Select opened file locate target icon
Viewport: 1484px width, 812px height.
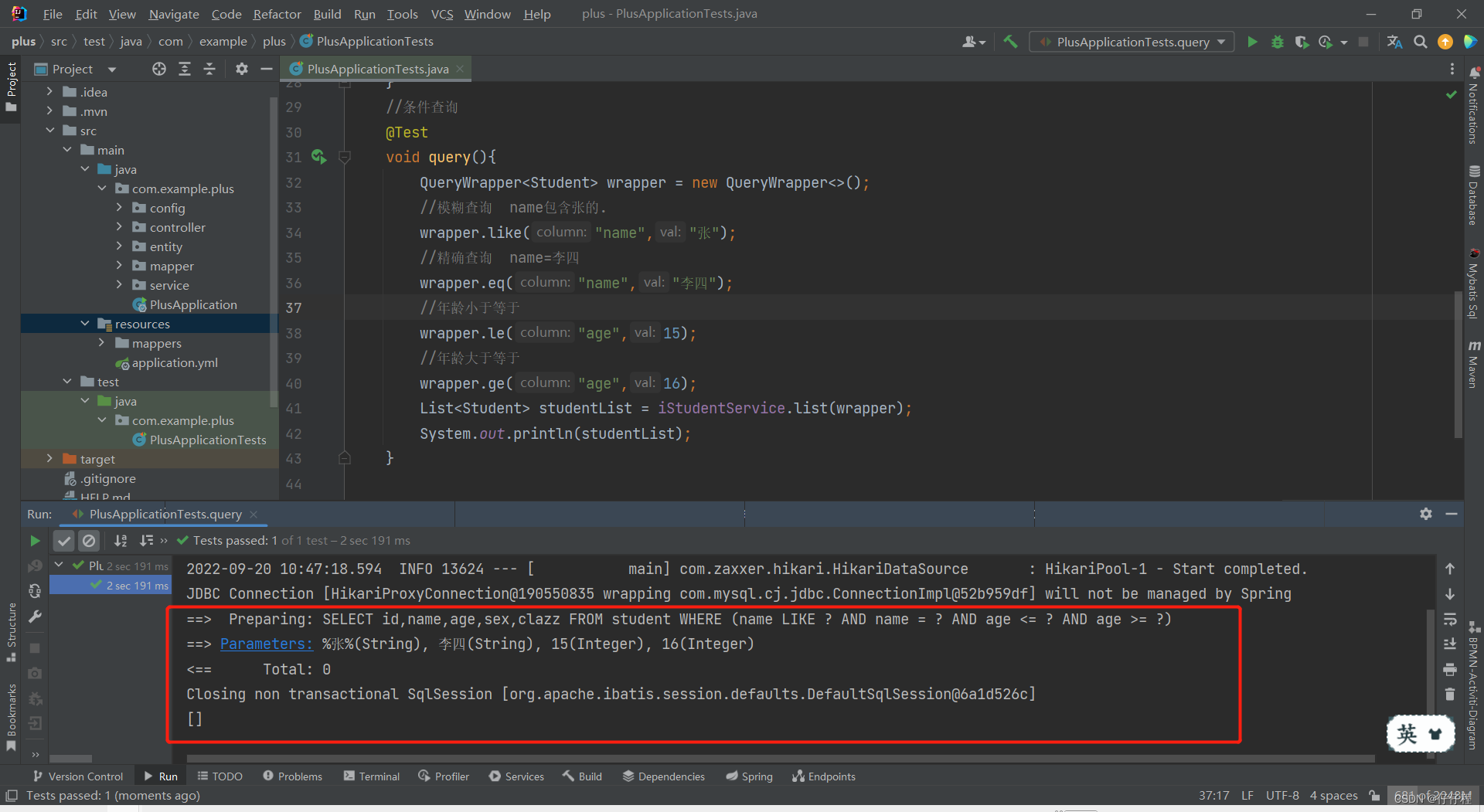(159, 69)
